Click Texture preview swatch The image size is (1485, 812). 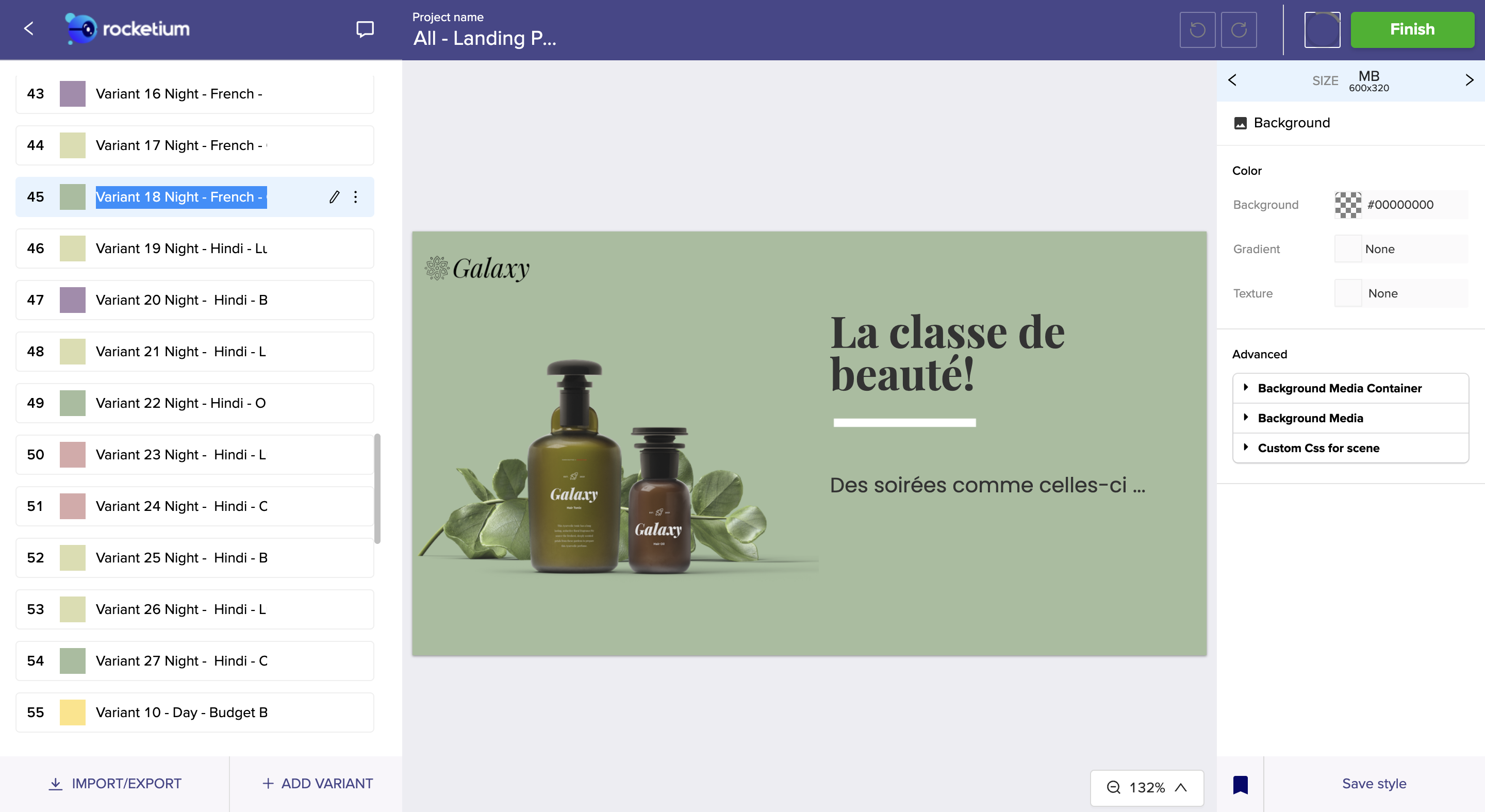coord(1348,293)
